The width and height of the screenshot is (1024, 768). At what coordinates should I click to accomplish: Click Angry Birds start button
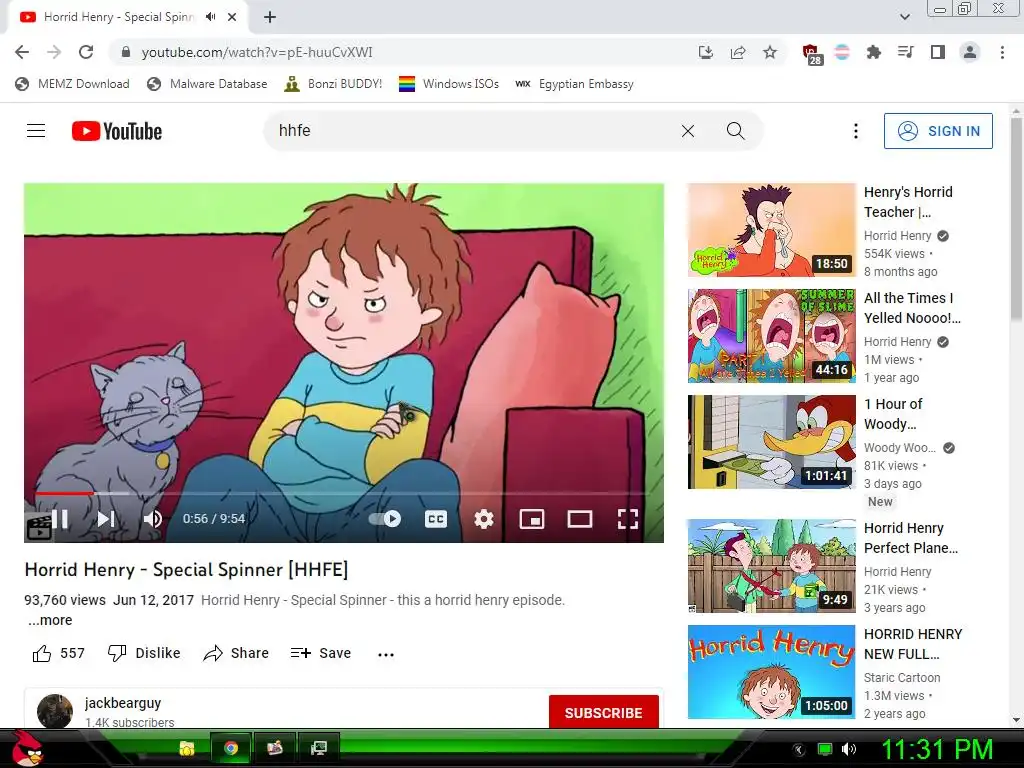27,748
